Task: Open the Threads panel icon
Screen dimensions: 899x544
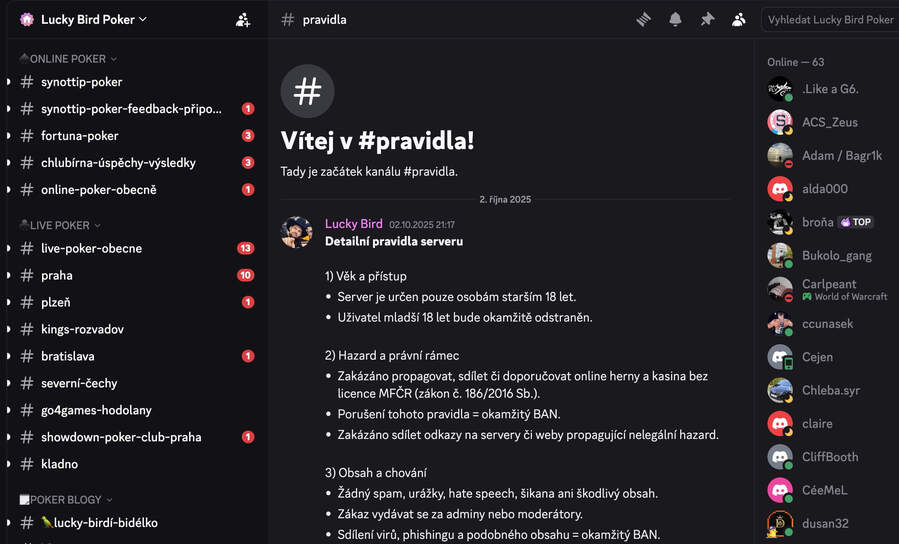Action: click(644, 19)
